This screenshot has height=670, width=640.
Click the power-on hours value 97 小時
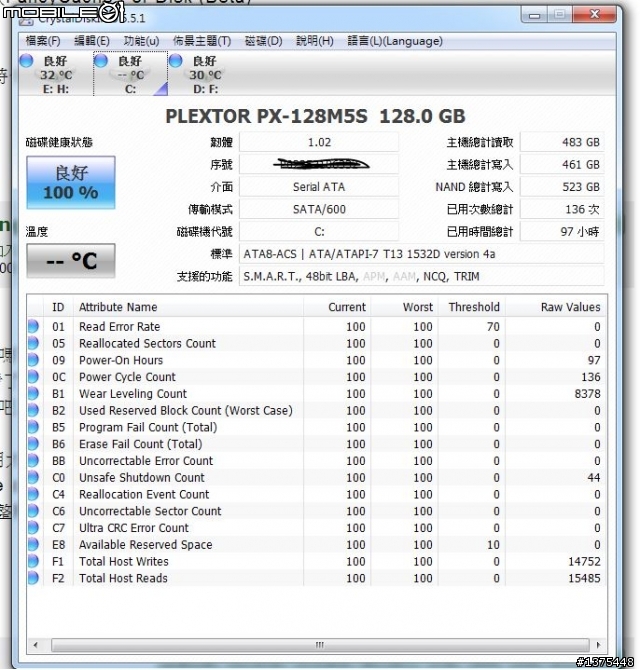pos(562,232)
